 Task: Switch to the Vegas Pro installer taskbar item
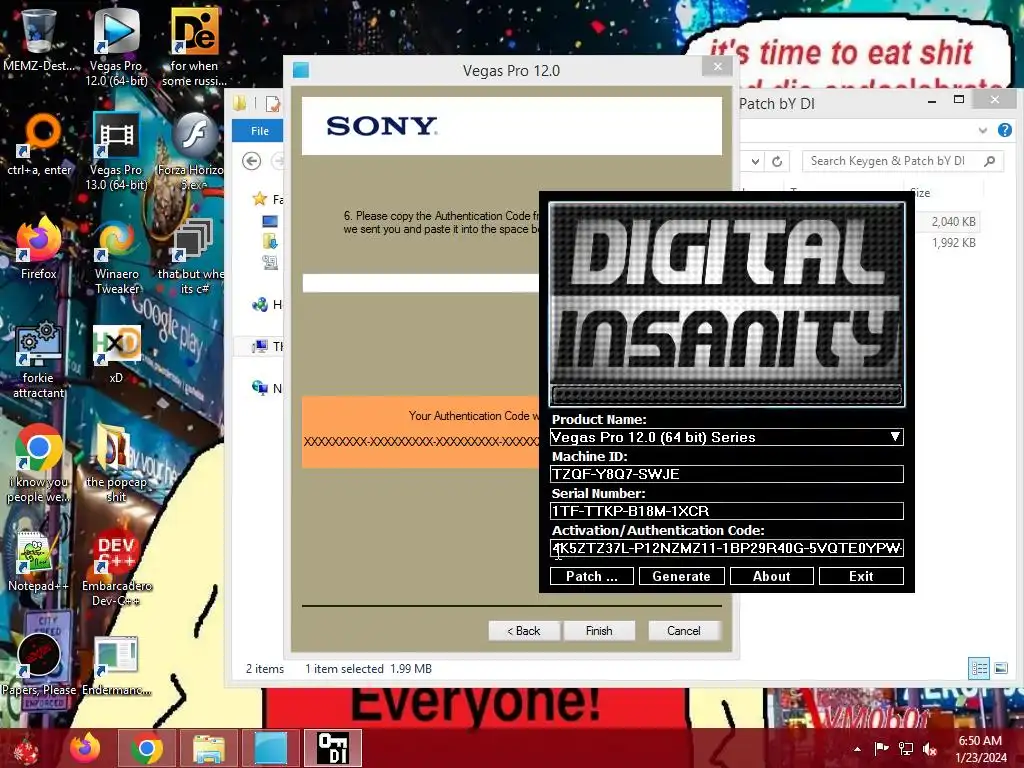[x=270, y=749]
